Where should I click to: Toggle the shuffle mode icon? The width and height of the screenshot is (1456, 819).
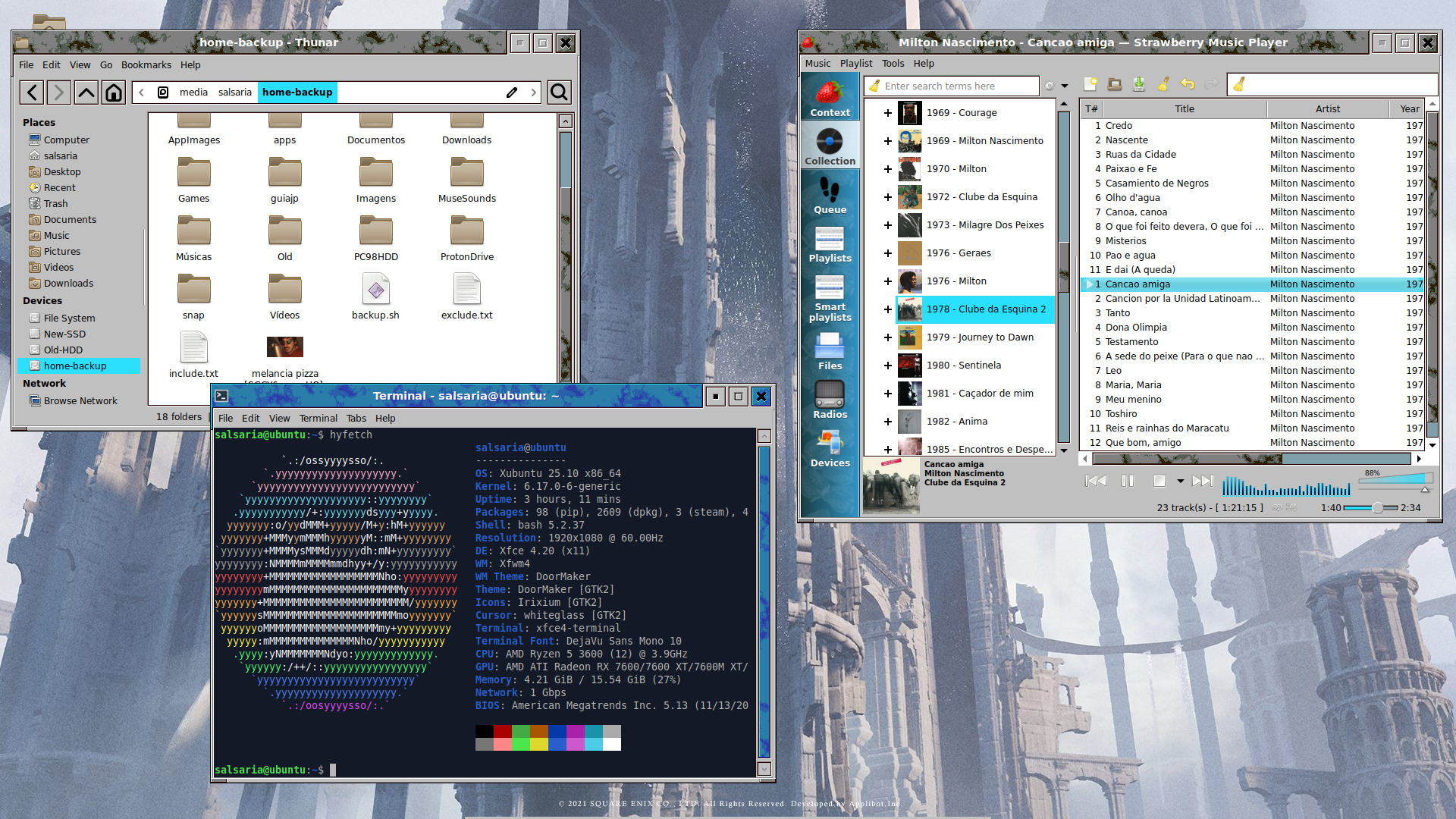1291,507
